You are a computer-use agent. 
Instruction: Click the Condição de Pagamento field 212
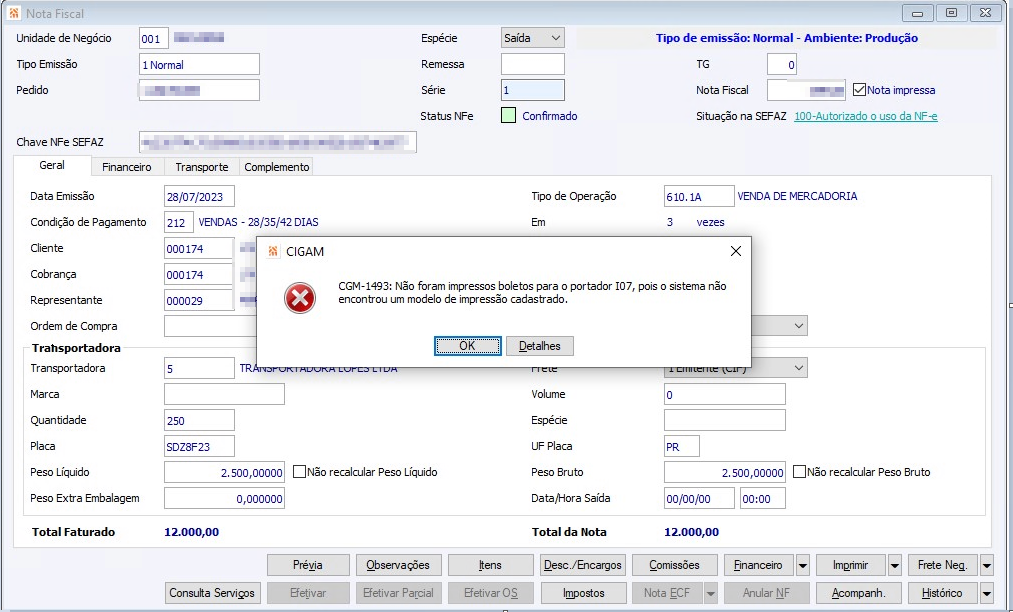(178, 222)
